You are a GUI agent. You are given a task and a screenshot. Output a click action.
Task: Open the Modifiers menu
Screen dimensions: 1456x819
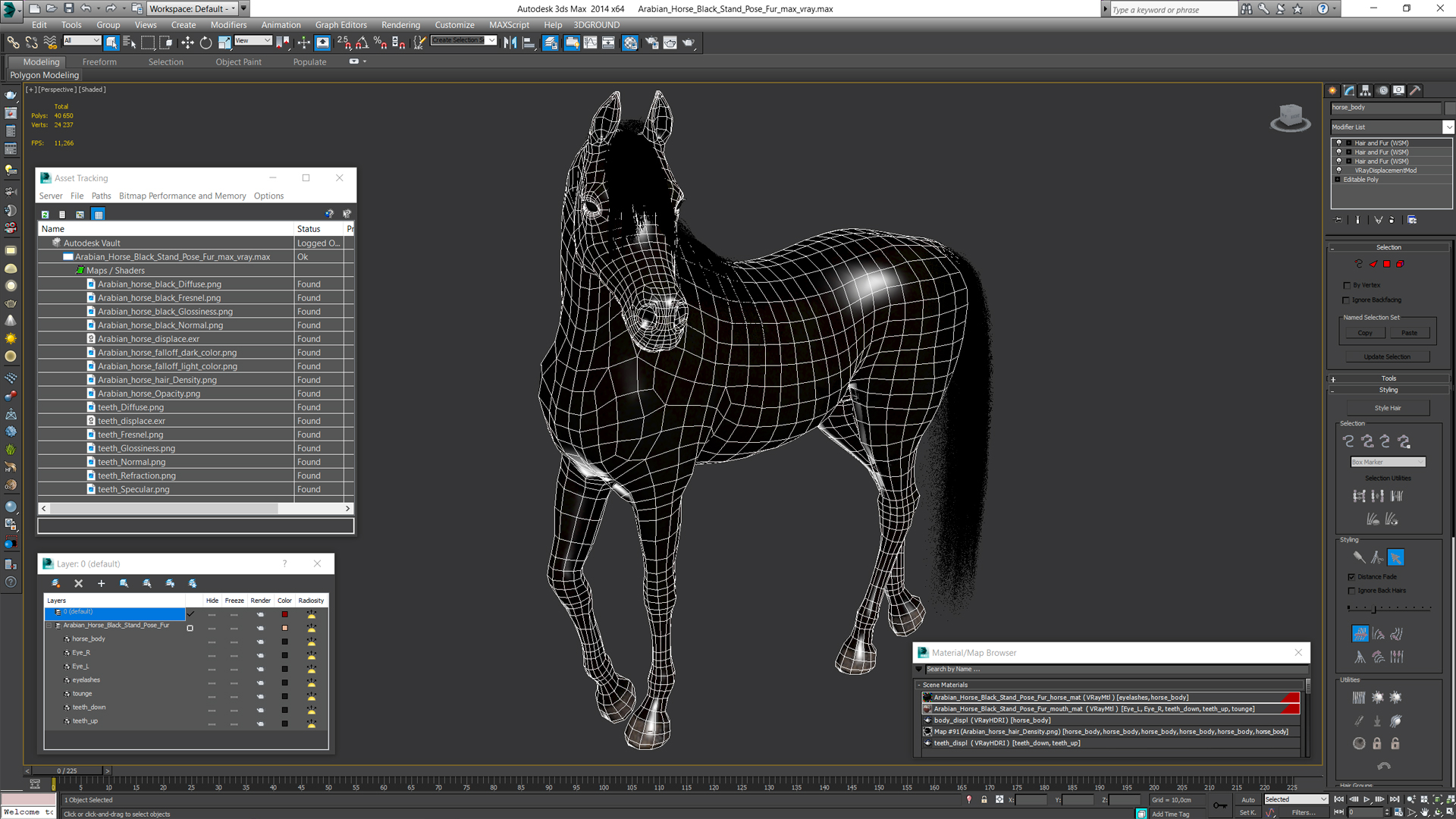pyautogui.click(x=228, y=25)
